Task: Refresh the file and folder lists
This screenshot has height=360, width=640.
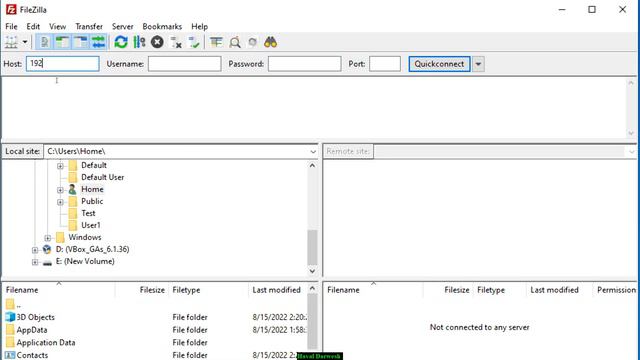Action: pyautogui.click(x=121, y=42)
